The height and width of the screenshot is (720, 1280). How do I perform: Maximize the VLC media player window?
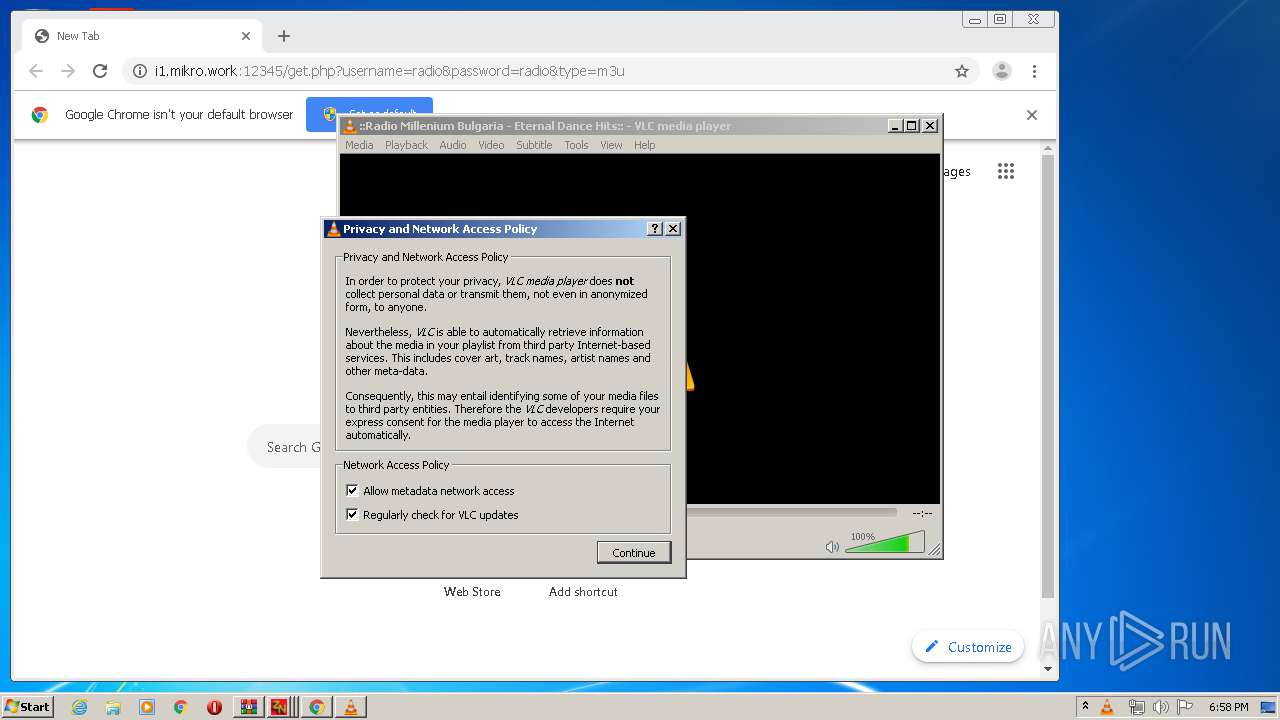(911, 126)
